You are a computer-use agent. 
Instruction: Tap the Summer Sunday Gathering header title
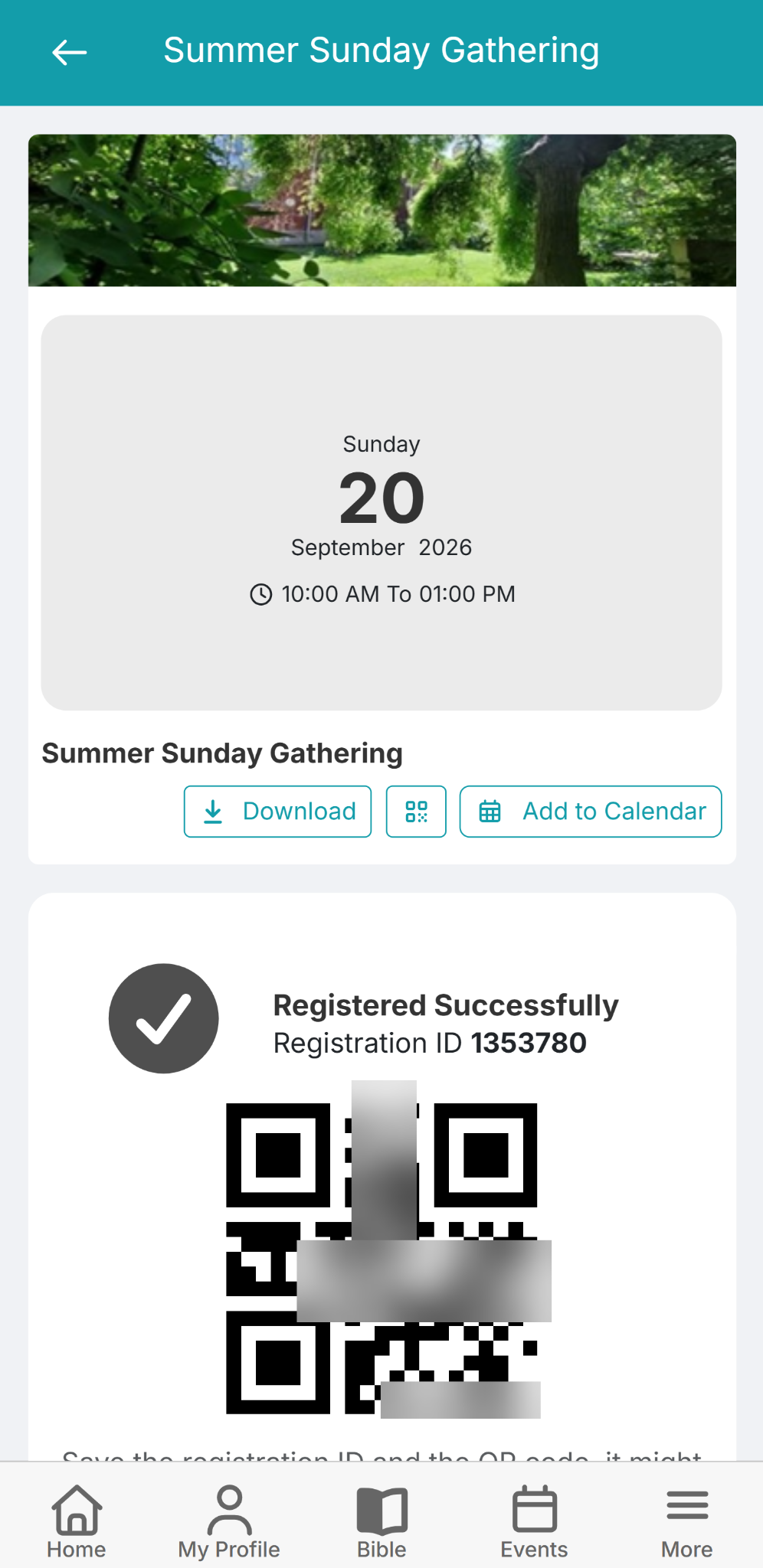pyautogui.click(x=381, y=51)
